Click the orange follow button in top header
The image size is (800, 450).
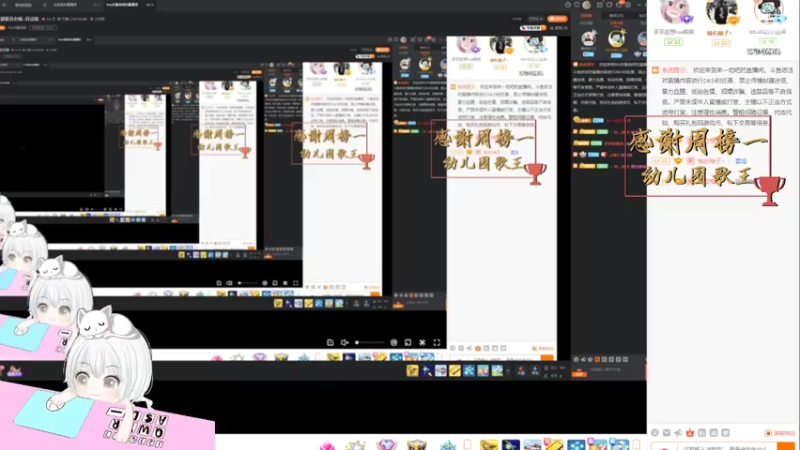pyautogui.click(x=557, y=19)
